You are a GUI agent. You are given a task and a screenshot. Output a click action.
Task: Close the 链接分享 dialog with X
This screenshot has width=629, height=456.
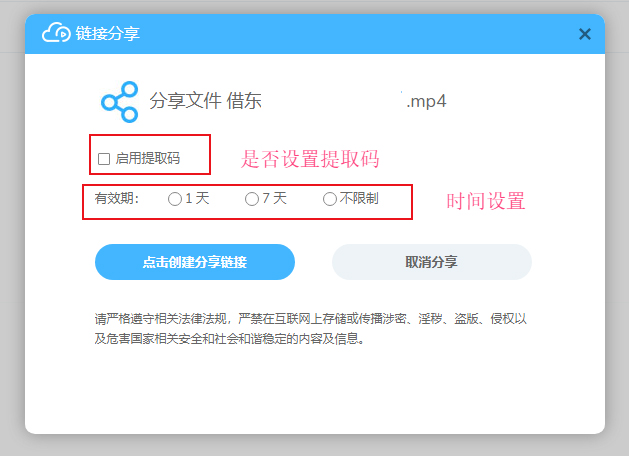coord(585,34)
